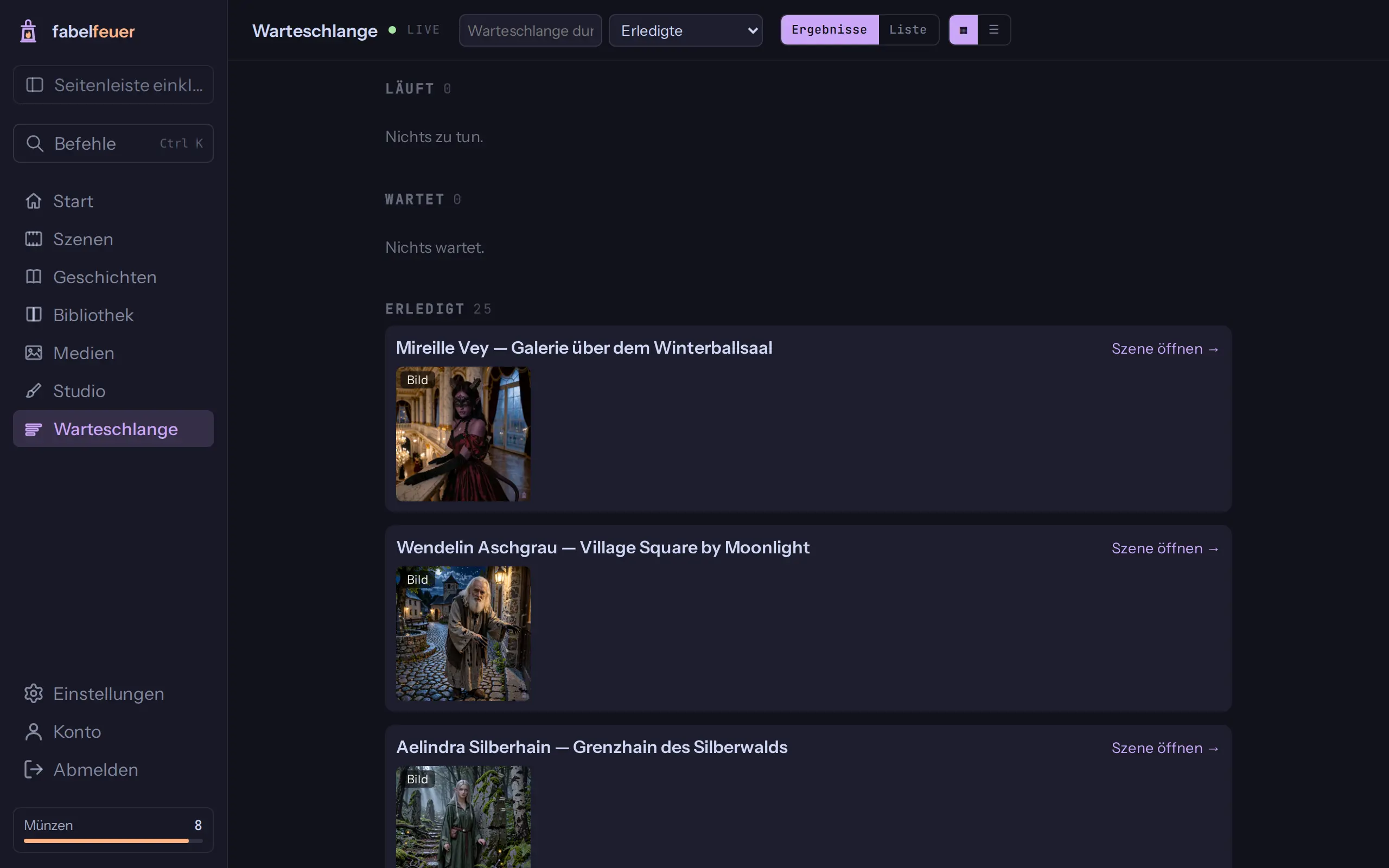The image size is (1389, 868).
Task: Click title Mireille Vey — Galerie über dem Winterballsaal
Action: point(584,348)
